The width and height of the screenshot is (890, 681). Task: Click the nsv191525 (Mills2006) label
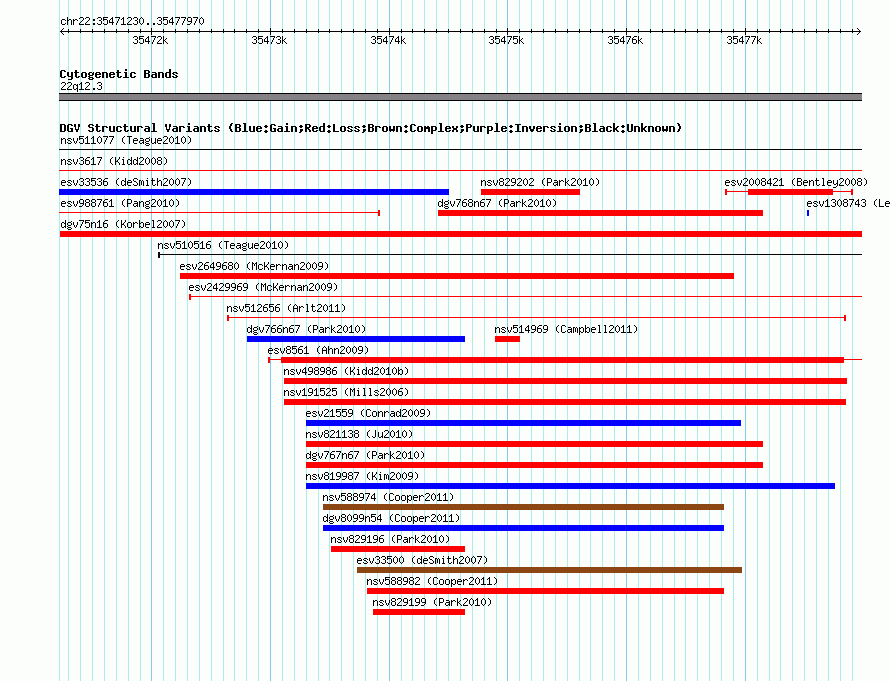[346, 392]
